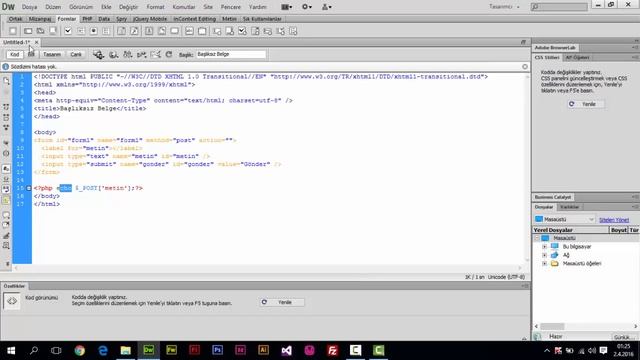640x360 pixels.
Task: Click Yenile button in Özellikler panel
Action: (x=282, y=302)
